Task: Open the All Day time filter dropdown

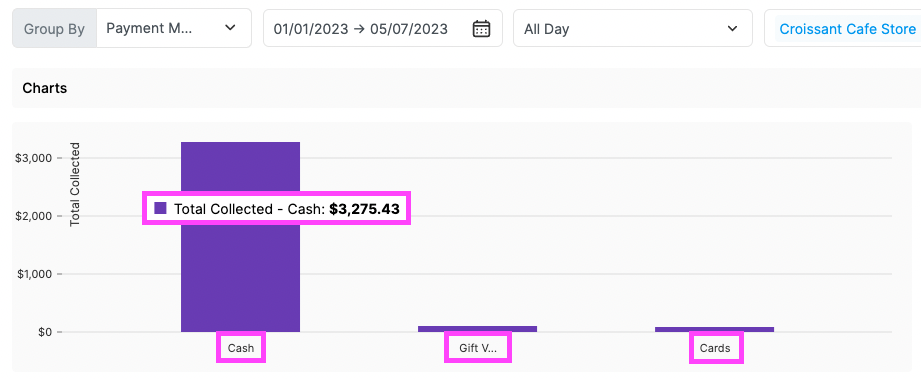Action: click(x=633, y=28)
